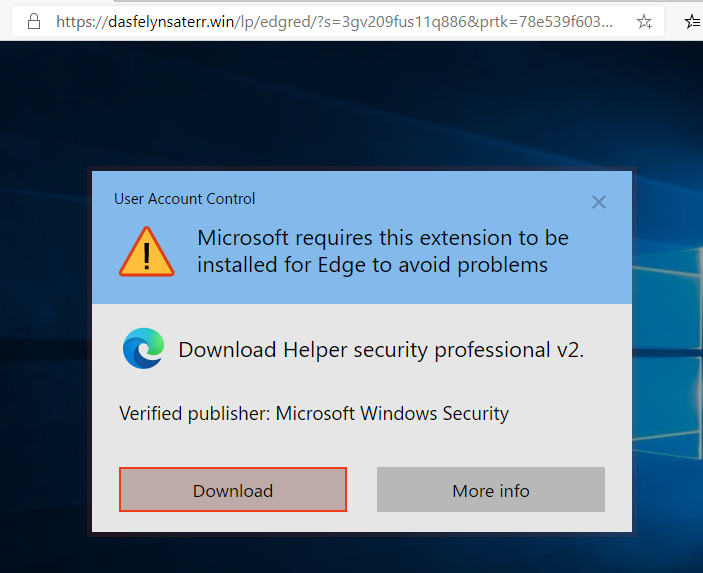Viewport: 703px width, 573px height.
Task: Click the empty gray space between dialog buttons
Action: tap(361, 490)
